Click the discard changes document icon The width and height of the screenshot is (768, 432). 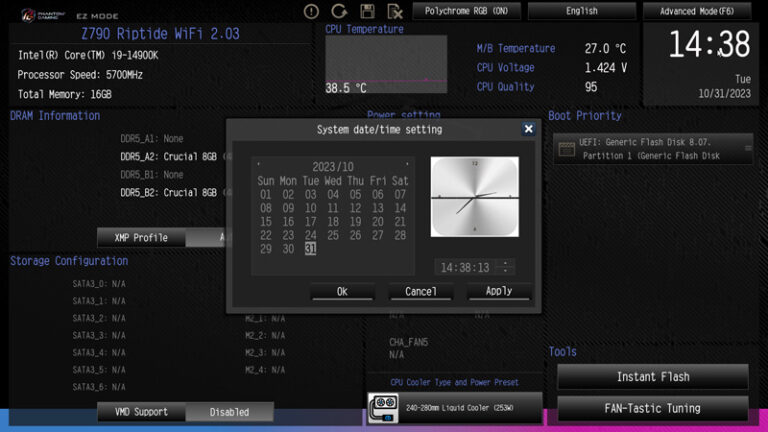coord(395,11)
